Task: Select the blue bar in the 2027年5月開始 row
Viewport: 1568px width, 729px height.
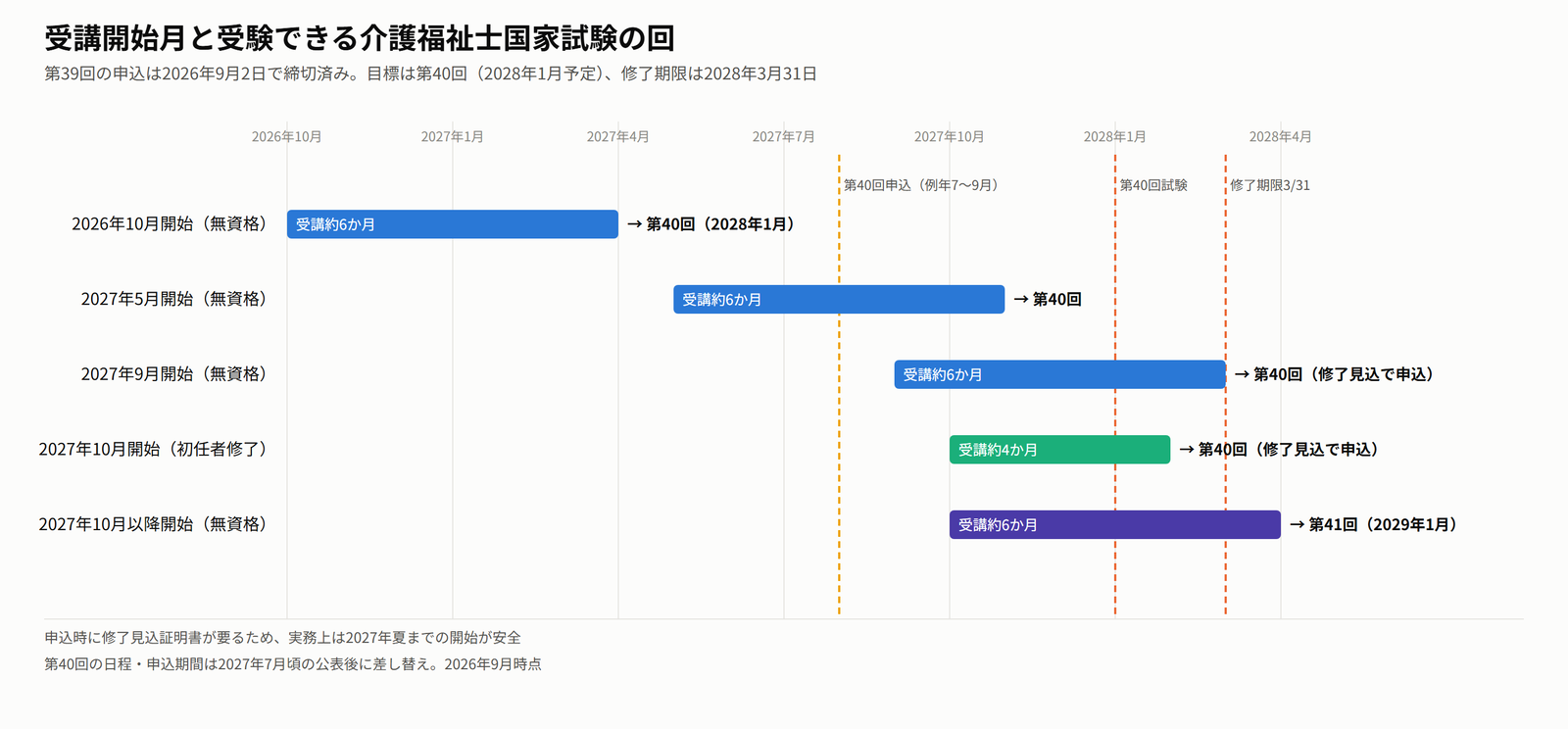Action: point(839,299)
